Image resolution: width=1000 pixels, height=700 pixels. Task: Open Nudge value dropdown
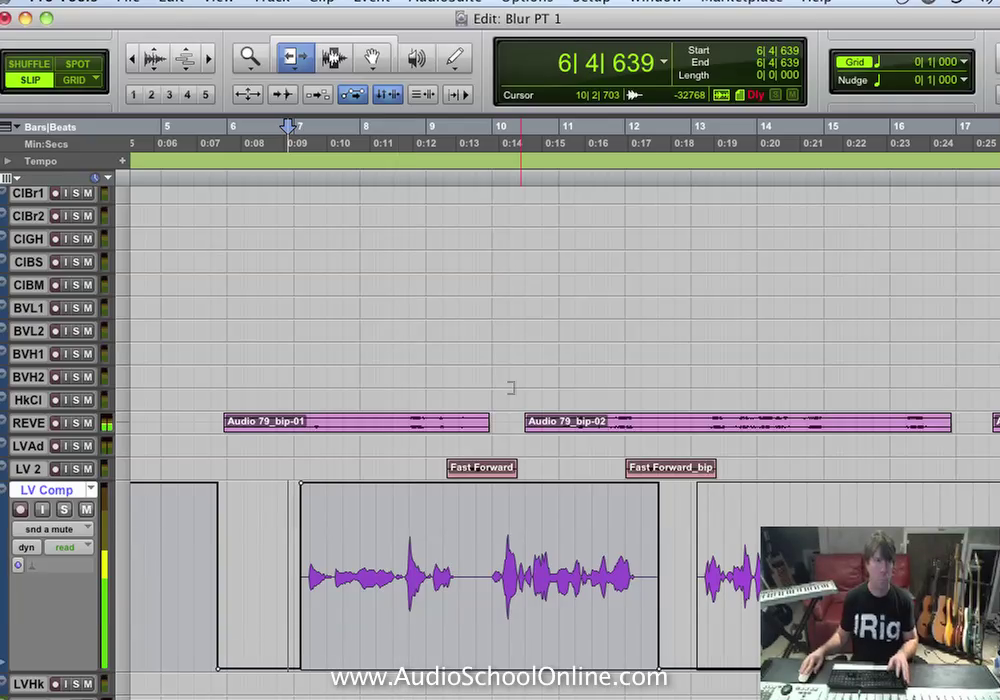(x=964, y=80)
